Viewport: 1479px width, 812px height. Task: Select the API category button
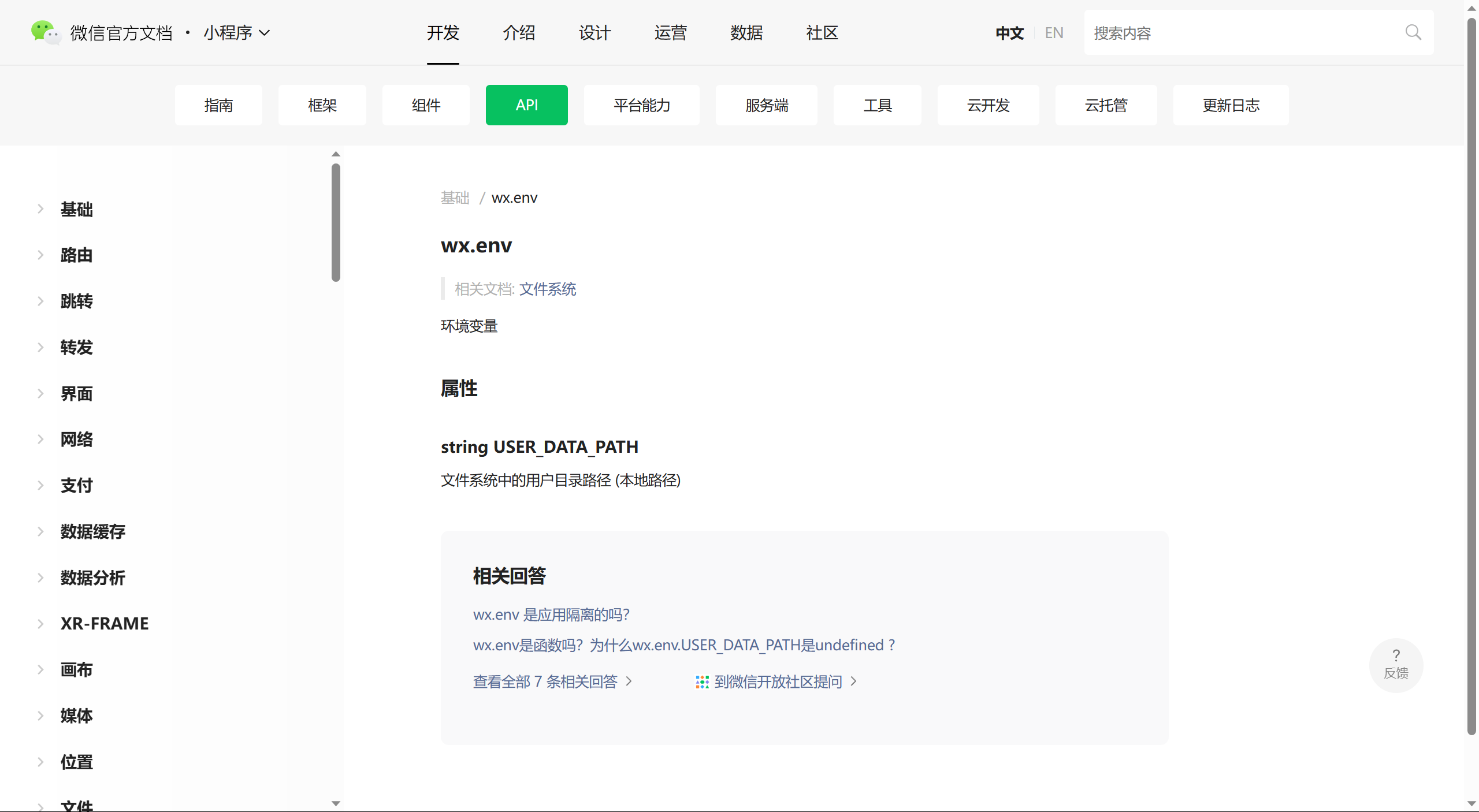[526, 105]
